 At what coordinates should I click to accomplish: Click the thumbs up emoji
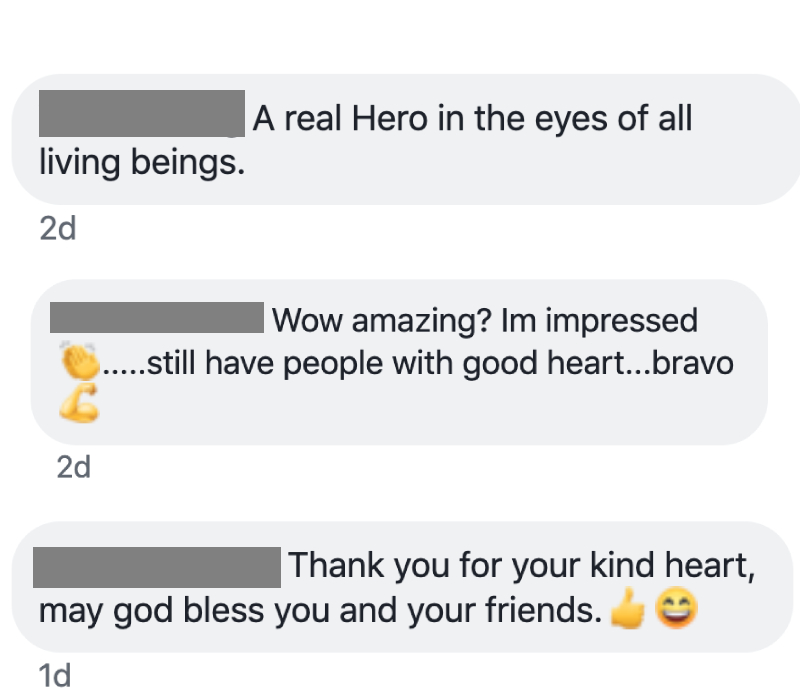click(629, 609)
